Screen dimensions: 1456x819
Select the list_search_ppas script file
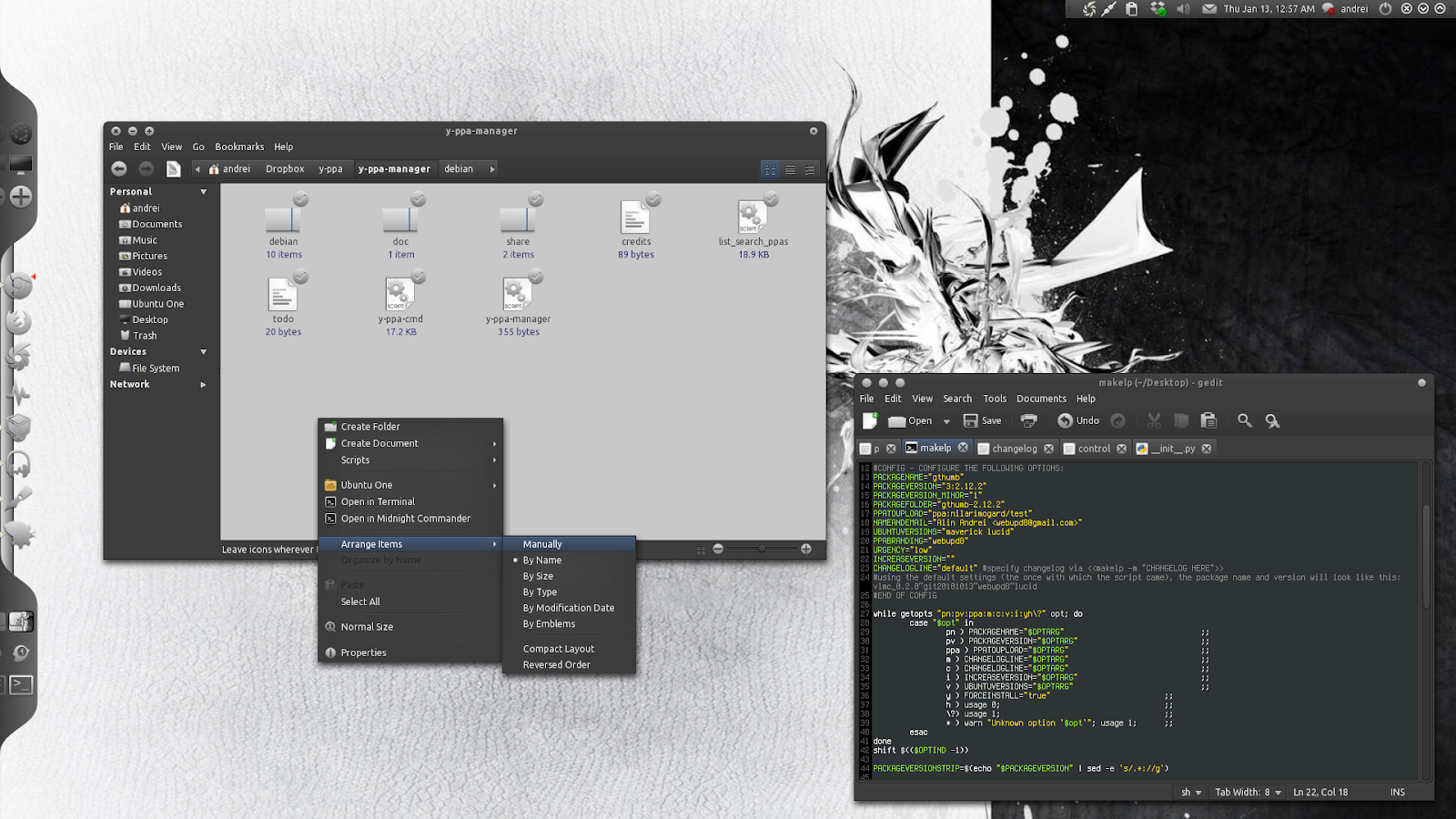point(753,218)
